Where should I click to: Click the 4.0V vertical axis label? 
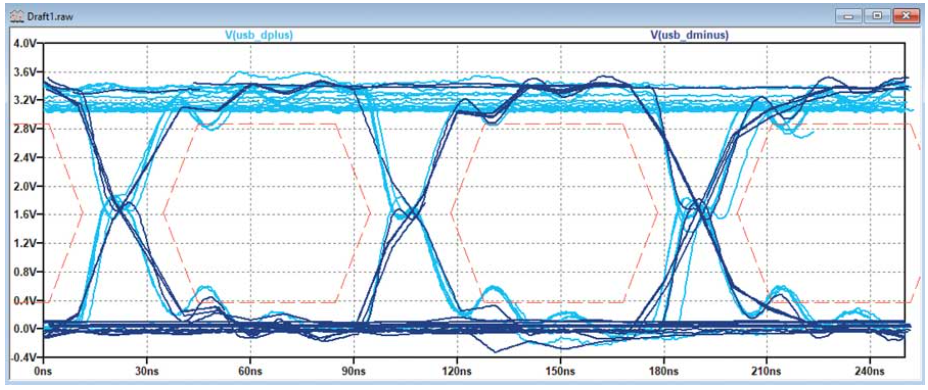pyautogui.click(x=26, y=43)
